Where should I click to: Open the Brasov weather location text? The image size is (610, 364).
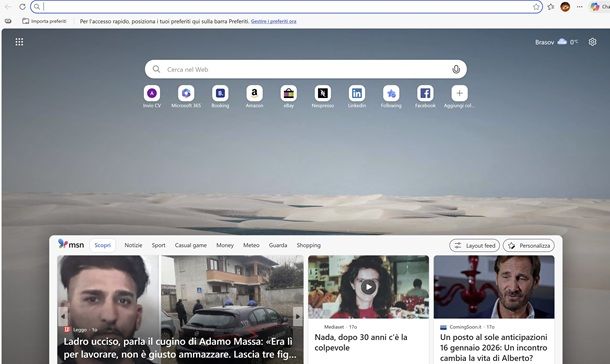coord(544,42)
